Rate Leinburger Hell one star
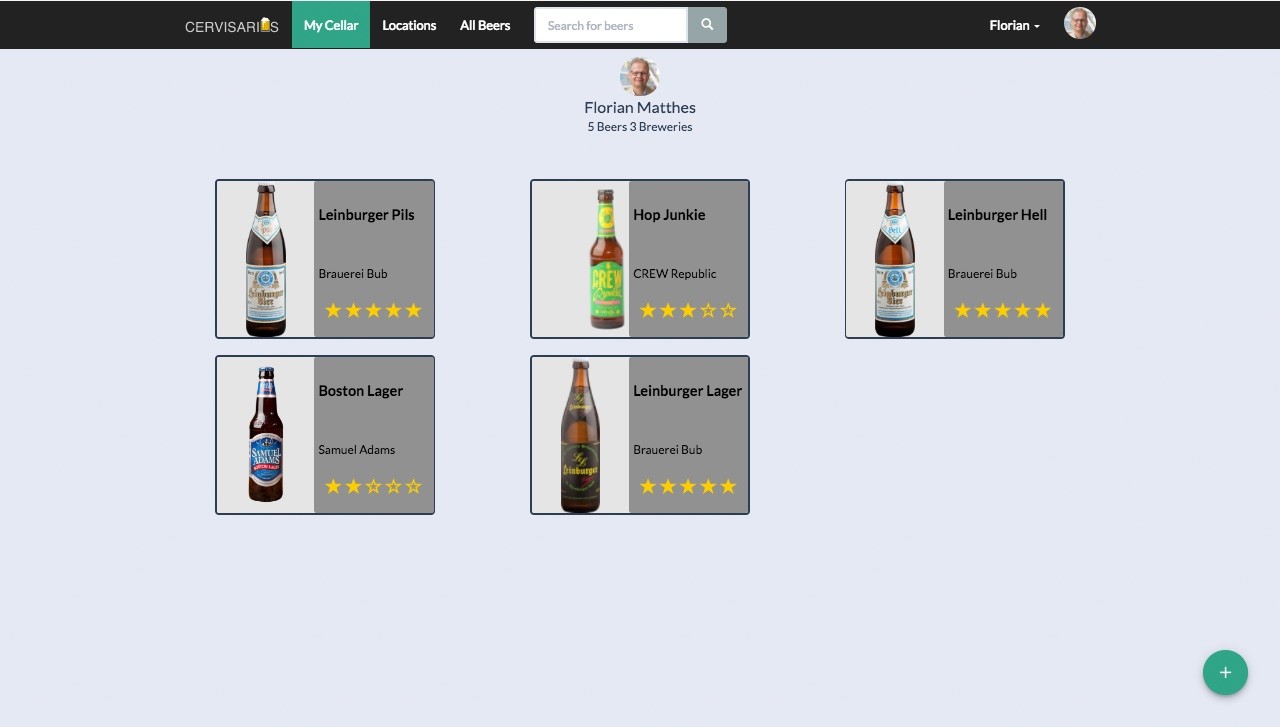The image size is (1280, 727). tap(963, 310)
